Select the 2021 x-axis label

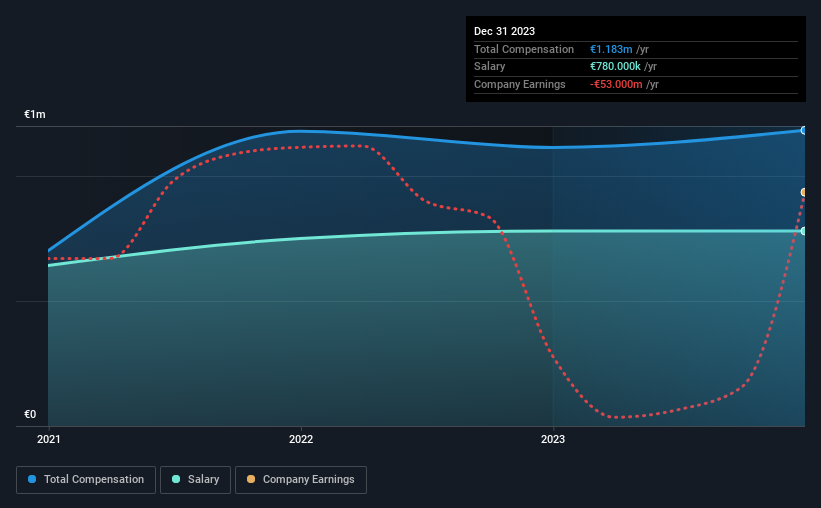pos(49,439)
